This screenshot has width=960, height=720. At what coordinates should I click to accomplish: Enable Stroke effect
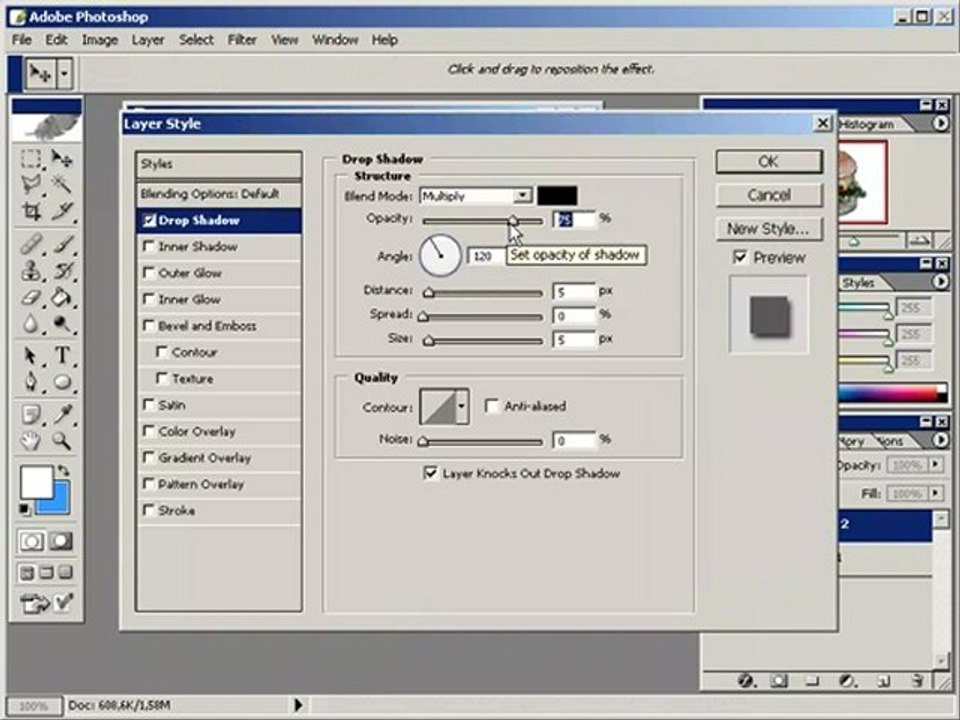[148, 510]
